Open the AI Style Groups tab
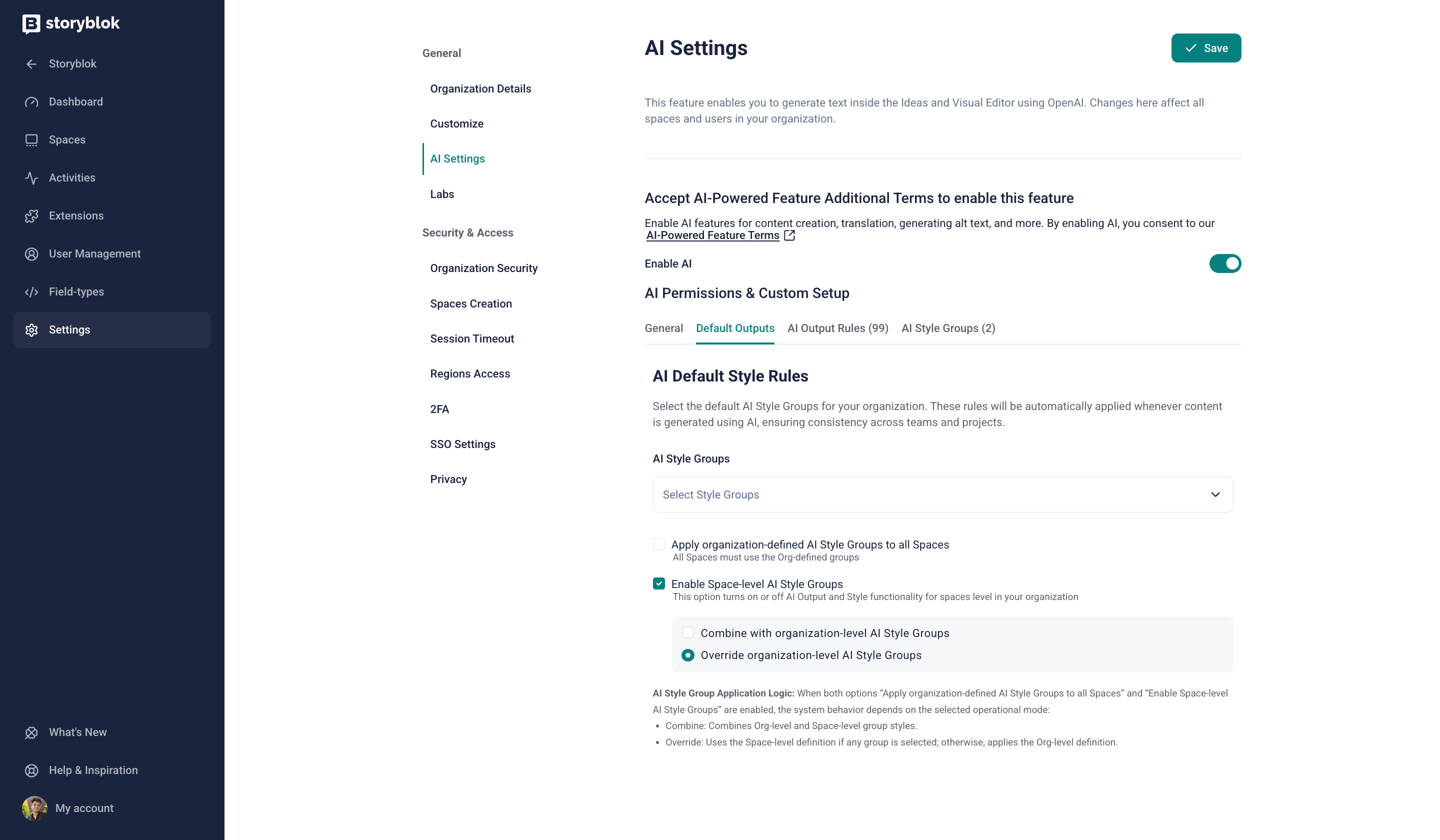This screenshot has height=840, width=1440. 948,328
